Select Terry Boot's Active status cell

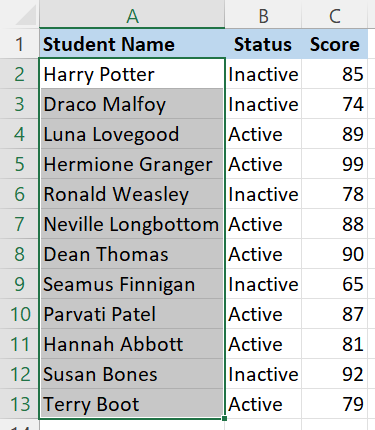coord(263,404)
